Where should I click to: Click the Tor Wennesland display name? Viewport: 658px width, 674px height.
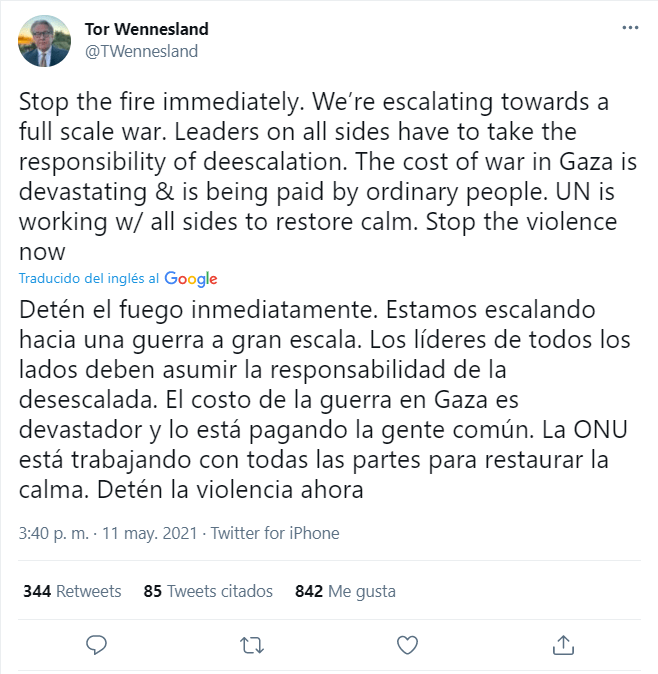[x=147, y=29]
